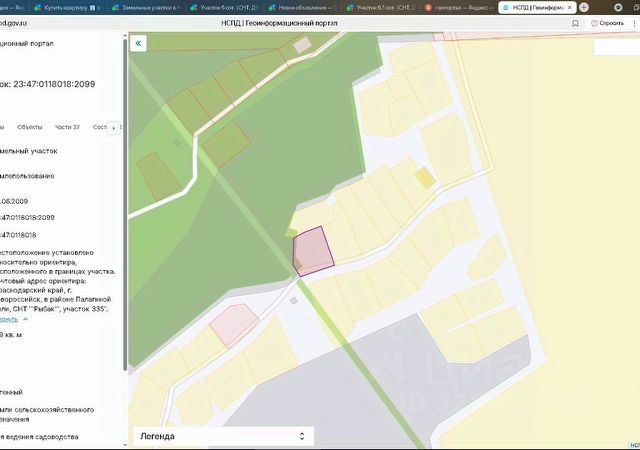Switch to Земельные участки browser tab
The image size is (640, 450).
click(x=147, y=7)
